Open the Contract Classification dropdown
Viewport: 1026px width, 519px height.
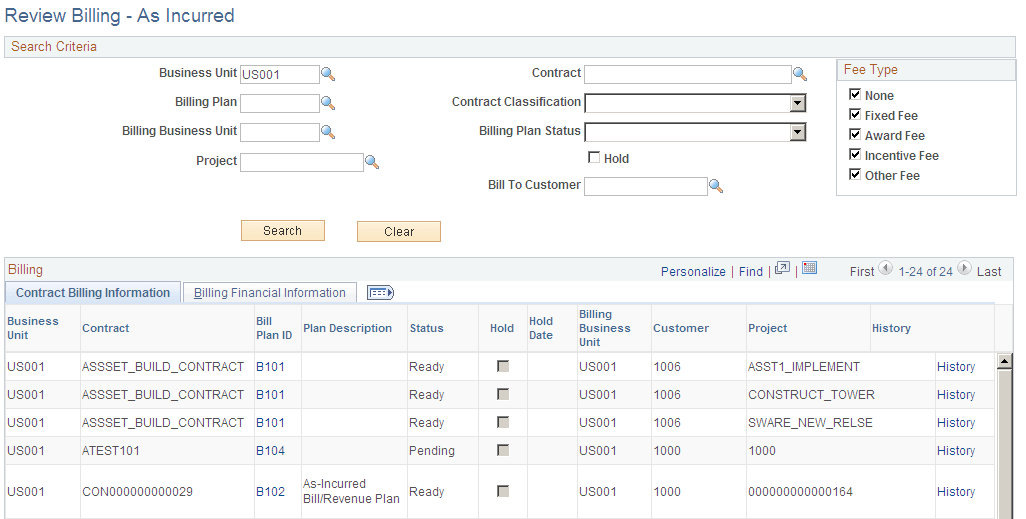(695, 103)
